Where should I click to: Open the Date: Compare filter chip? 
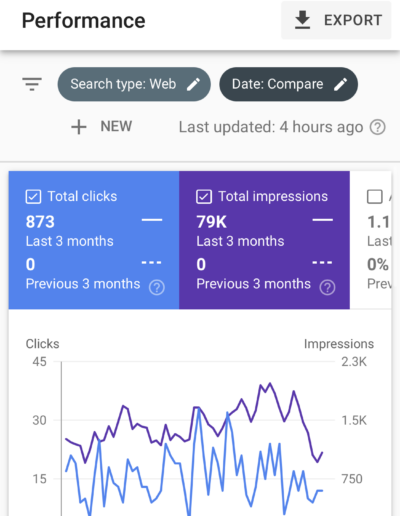(x=289, y=84)
